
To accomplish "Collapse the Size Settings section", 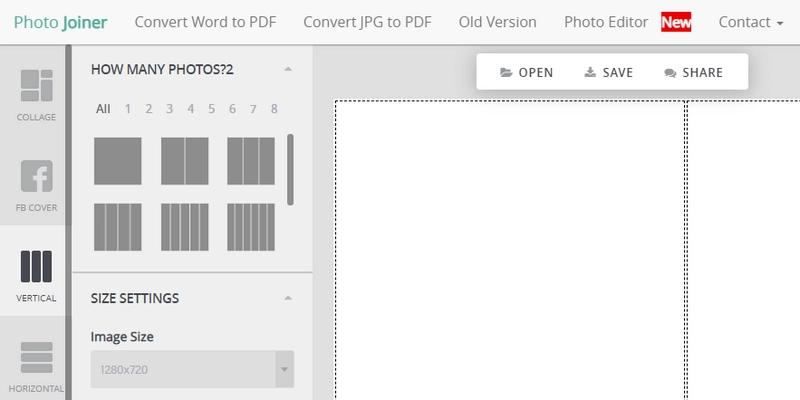I will (x=288, y=298).
